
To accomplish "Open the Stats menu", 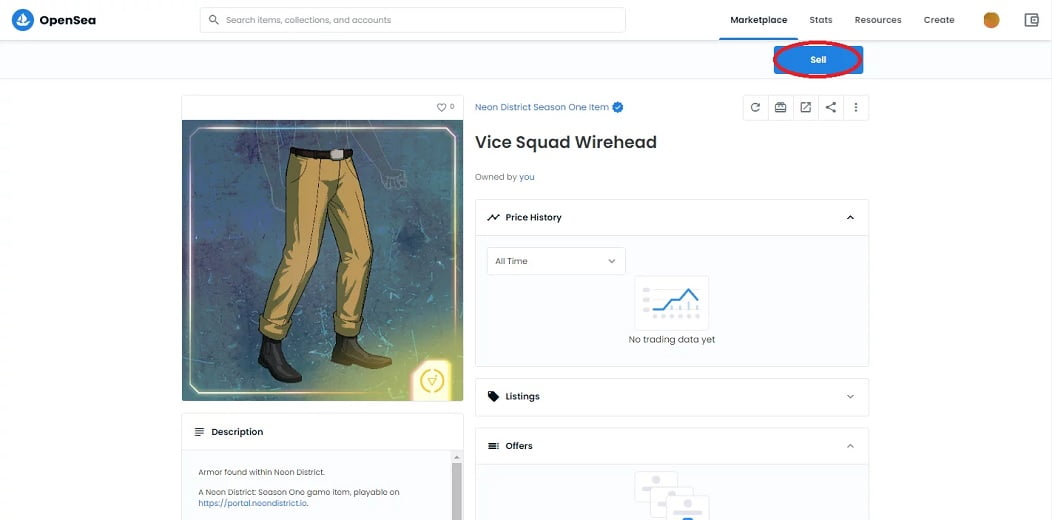I will point(821,20).
